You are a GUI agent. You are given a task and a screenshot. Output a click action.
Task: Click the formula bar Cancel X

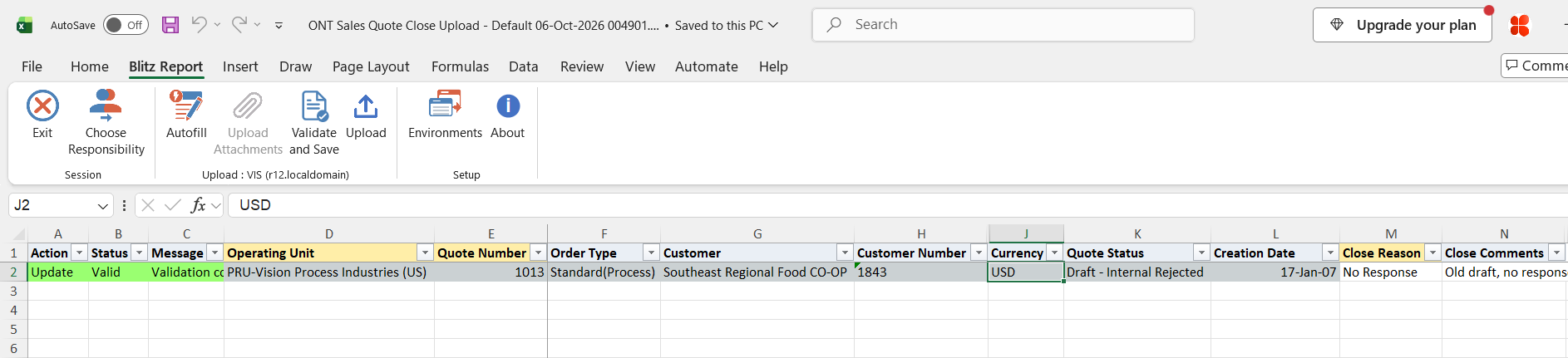[x=148, y=205]
